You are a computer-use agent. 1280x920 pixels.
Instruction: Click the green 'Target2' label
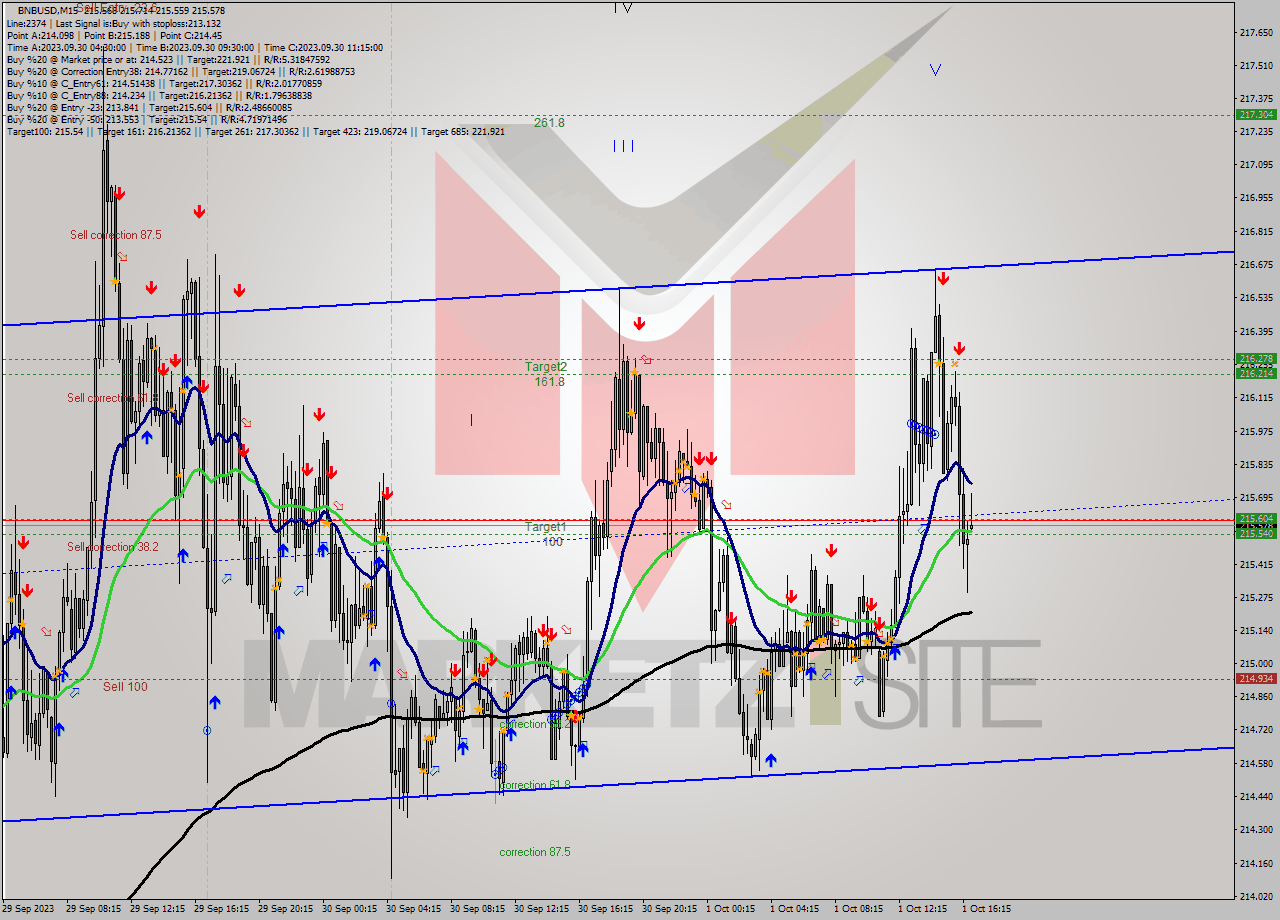546,367
